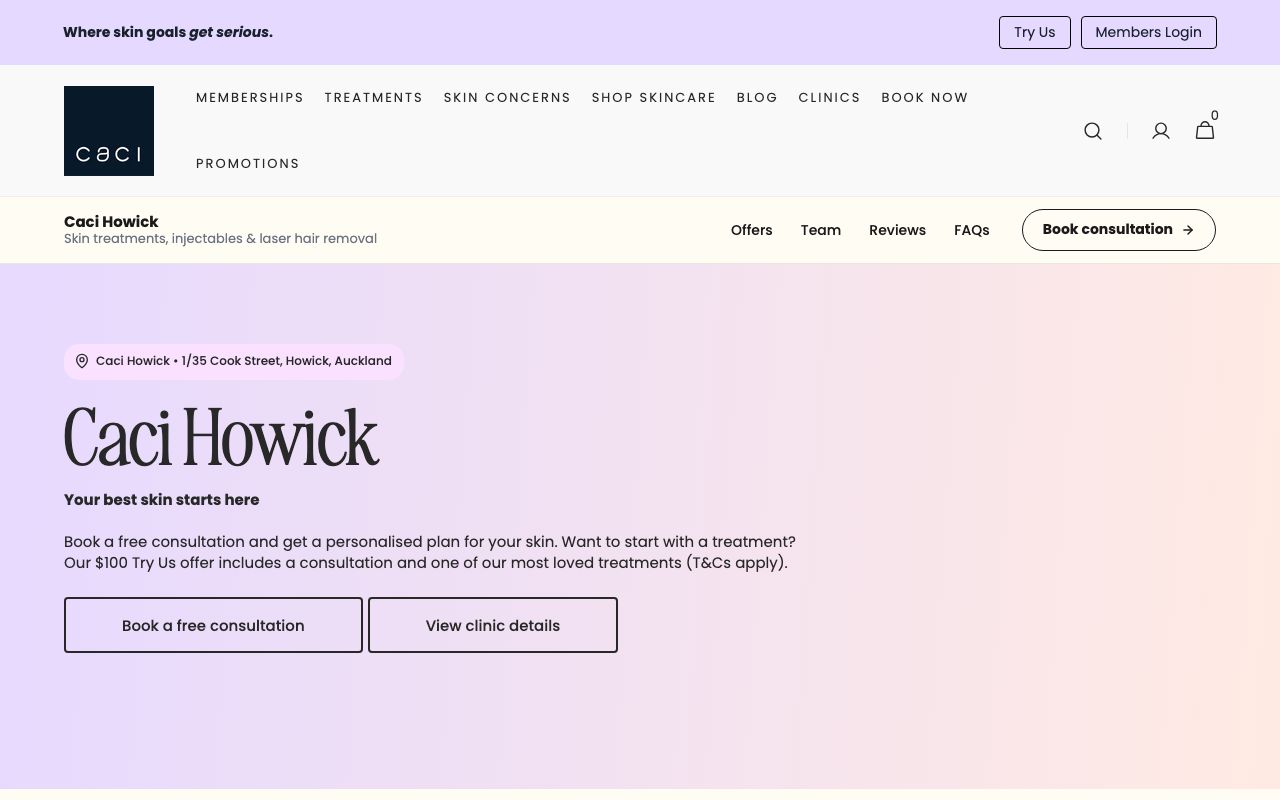Click 'Where skin goals get serious.' tagline

168,32
